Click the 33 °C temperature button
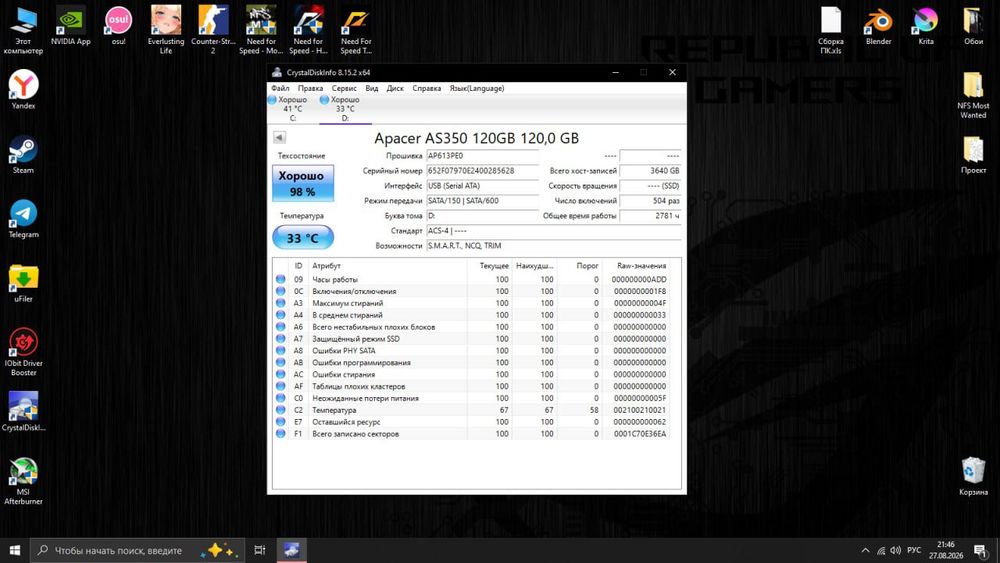Screen dimensions: 1000x563 coord(303,238)
